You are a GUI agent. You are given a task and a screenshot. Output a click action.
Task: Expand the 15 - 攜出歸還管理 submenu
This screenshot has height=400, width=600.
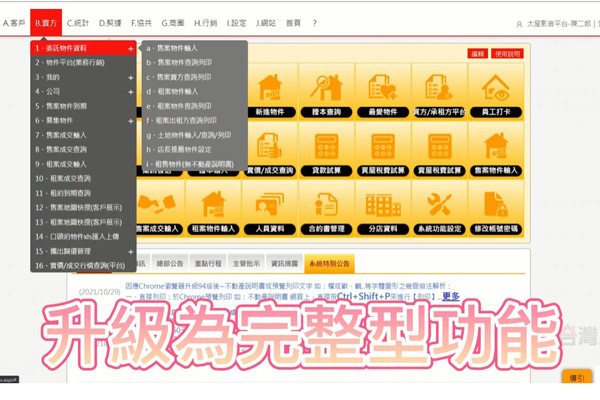[130, 251]
